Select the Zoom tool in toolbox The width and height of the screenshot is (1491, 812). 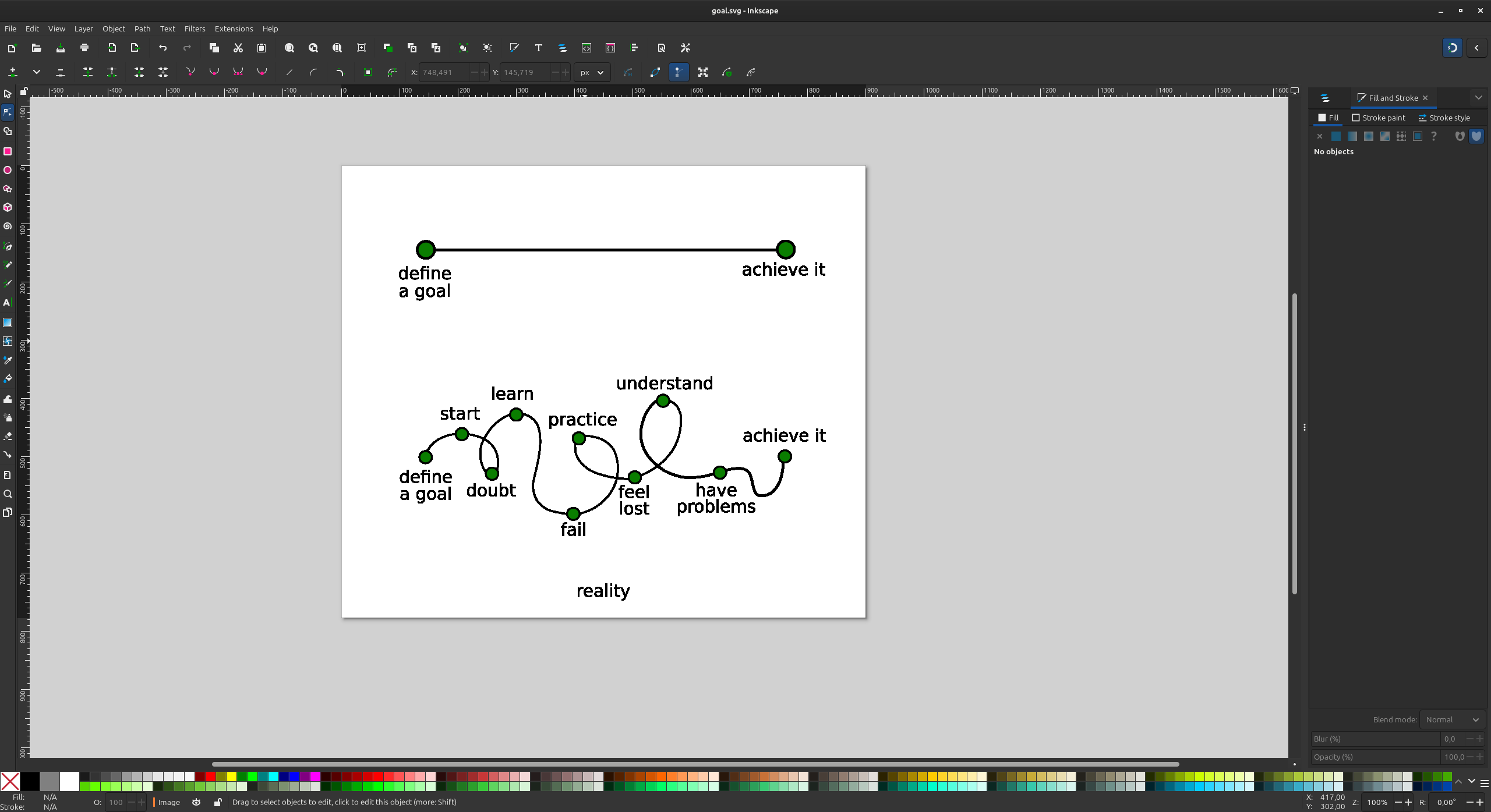pos(8,494)
